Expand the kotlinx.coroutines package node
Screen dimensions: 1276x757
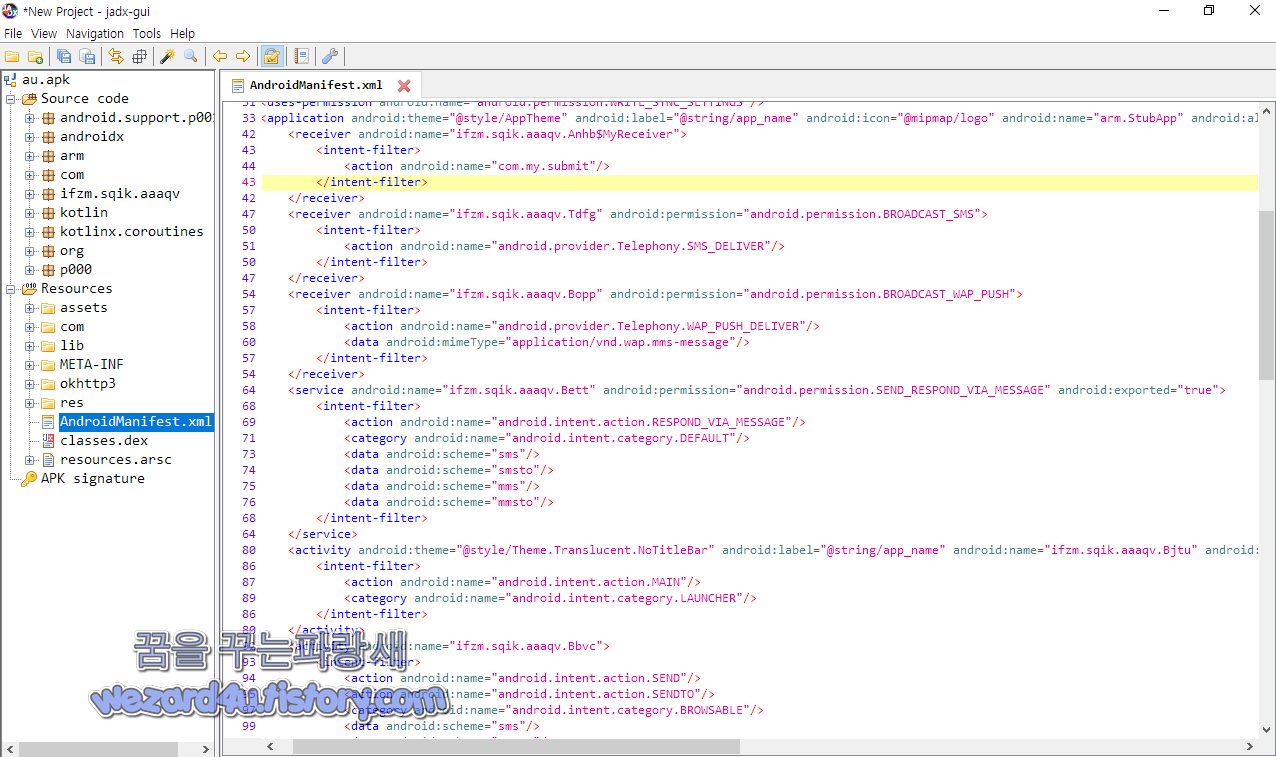[30, 232]
